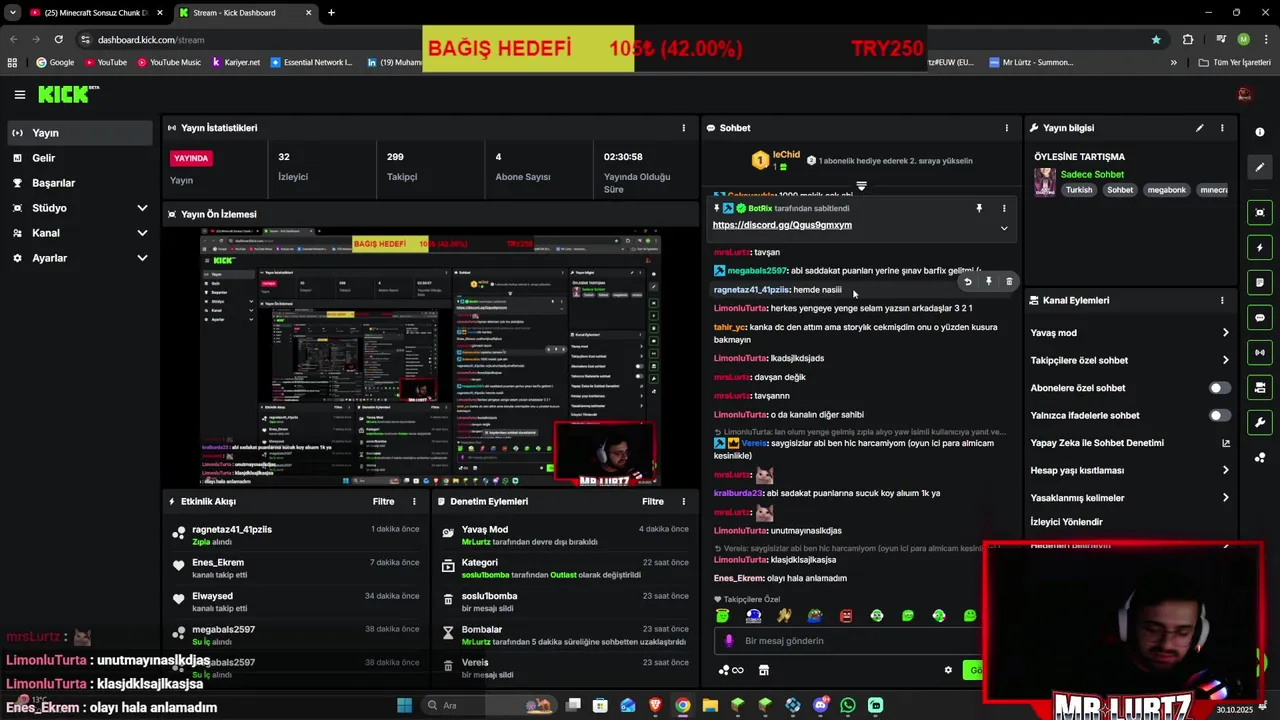Screen dimensions: 1280x720
Task: Click the purple microphone icon in chat input
Action: click(729, 641)
